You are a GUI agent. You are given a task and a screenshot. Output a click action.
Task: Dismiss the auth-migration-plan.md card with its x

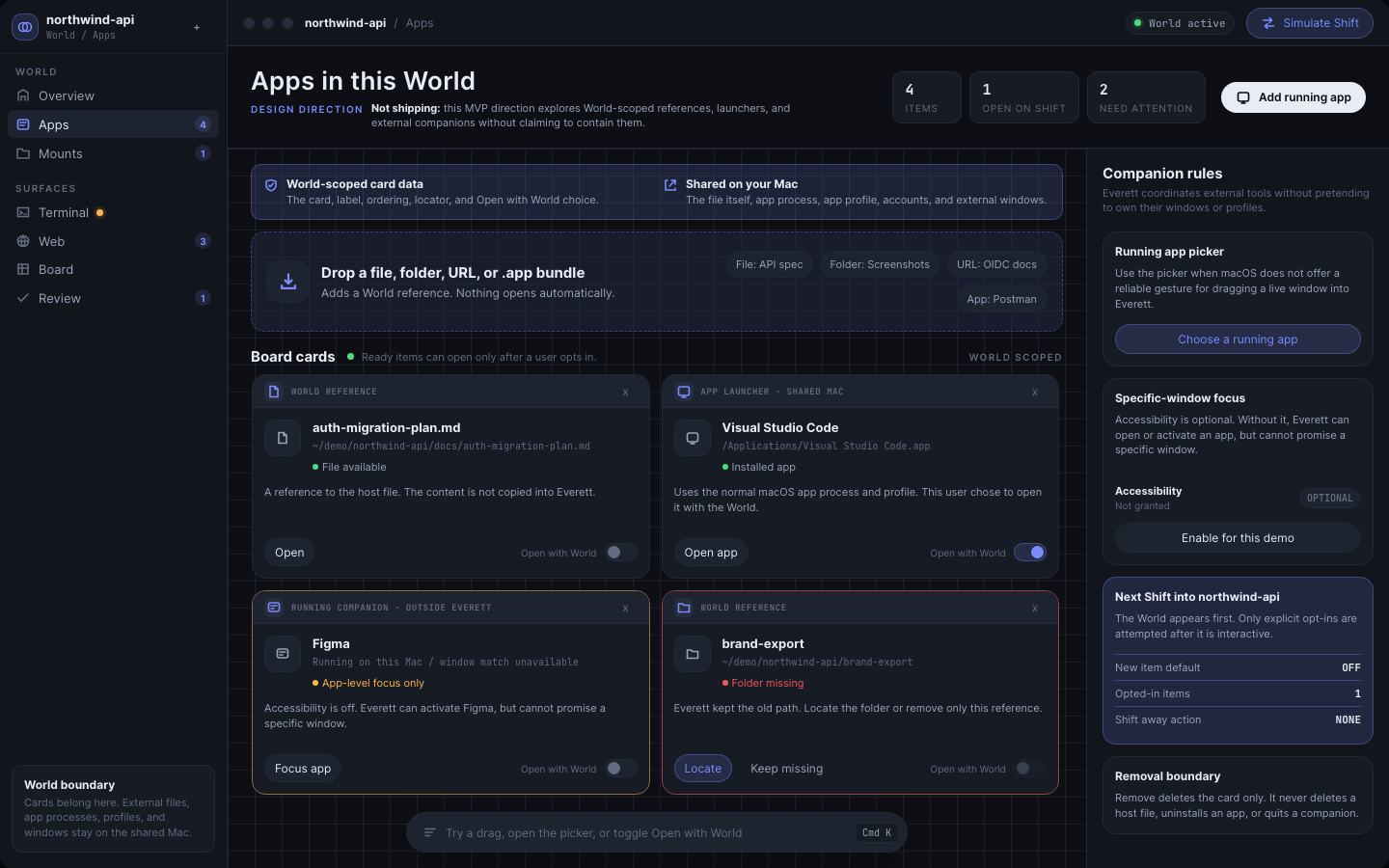[626, 393]
